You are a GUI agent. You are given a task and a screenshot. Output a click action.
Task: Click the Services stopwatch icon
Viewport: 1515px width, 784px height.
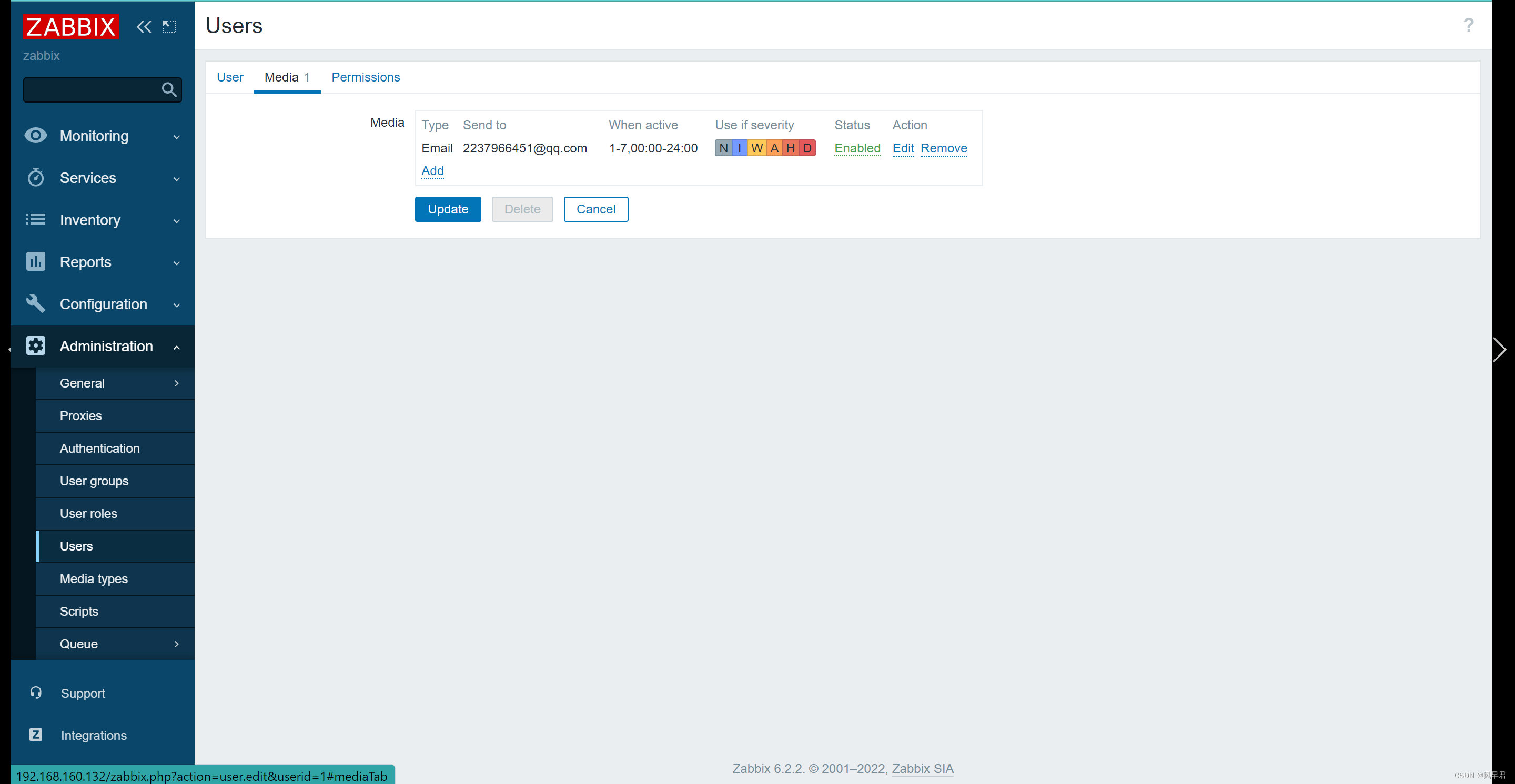point(35,178)
